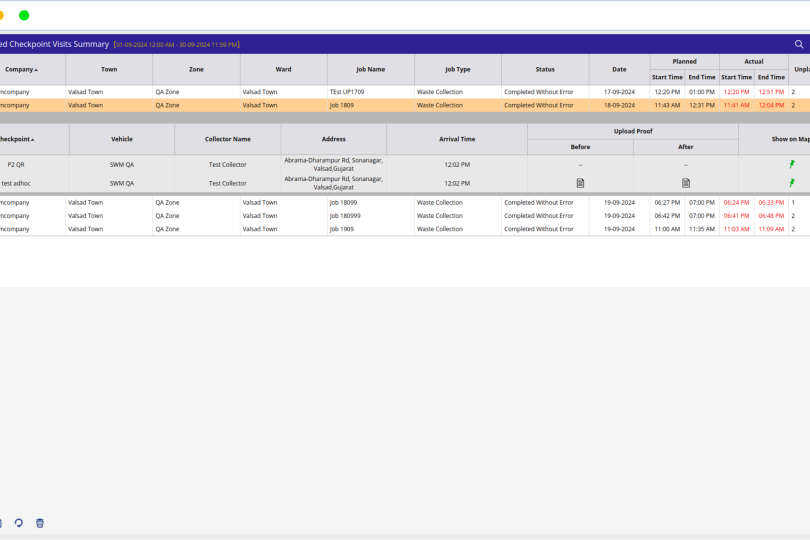Select the TEst UP1709 job row
The image size is (810, 540).
click(370, 92)
